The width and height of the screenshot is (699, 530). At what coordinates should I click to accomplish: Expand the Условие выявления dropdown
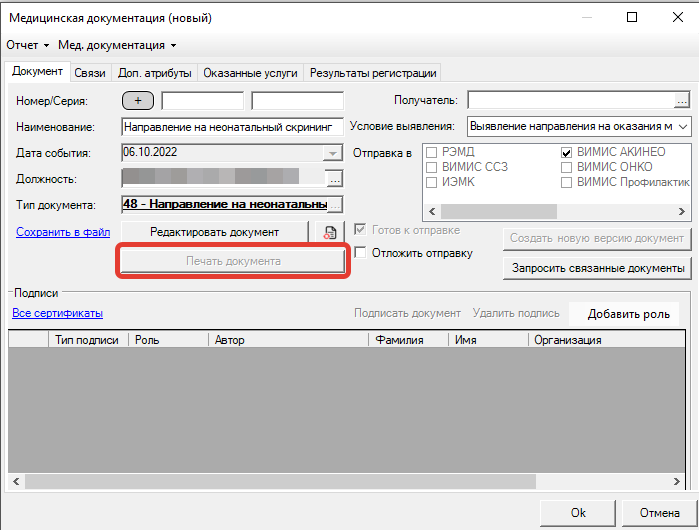click(x=682, y=126)
